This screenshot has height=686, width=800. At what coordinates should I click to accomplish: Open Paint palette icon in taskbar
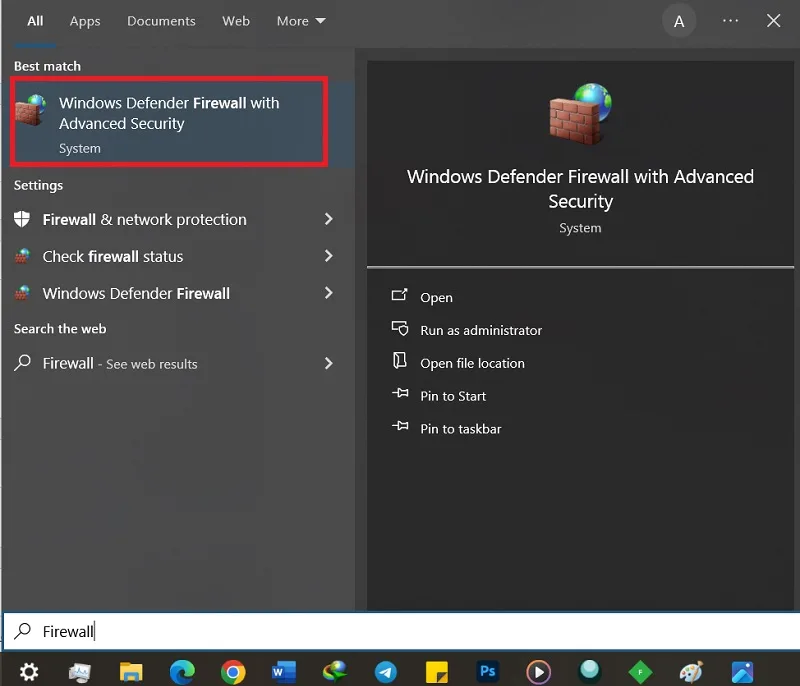coord(691,672)
